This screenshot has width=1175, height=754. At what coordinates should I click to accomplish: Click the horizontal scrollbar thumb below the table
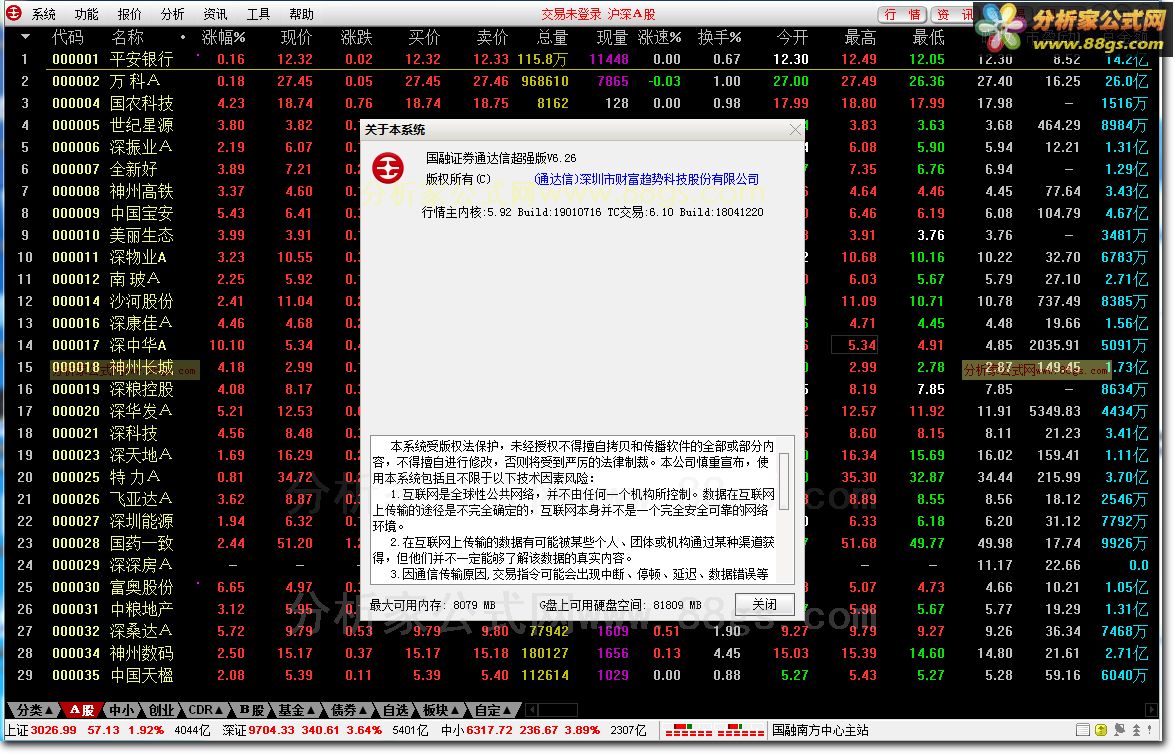(x=558, y=709)
